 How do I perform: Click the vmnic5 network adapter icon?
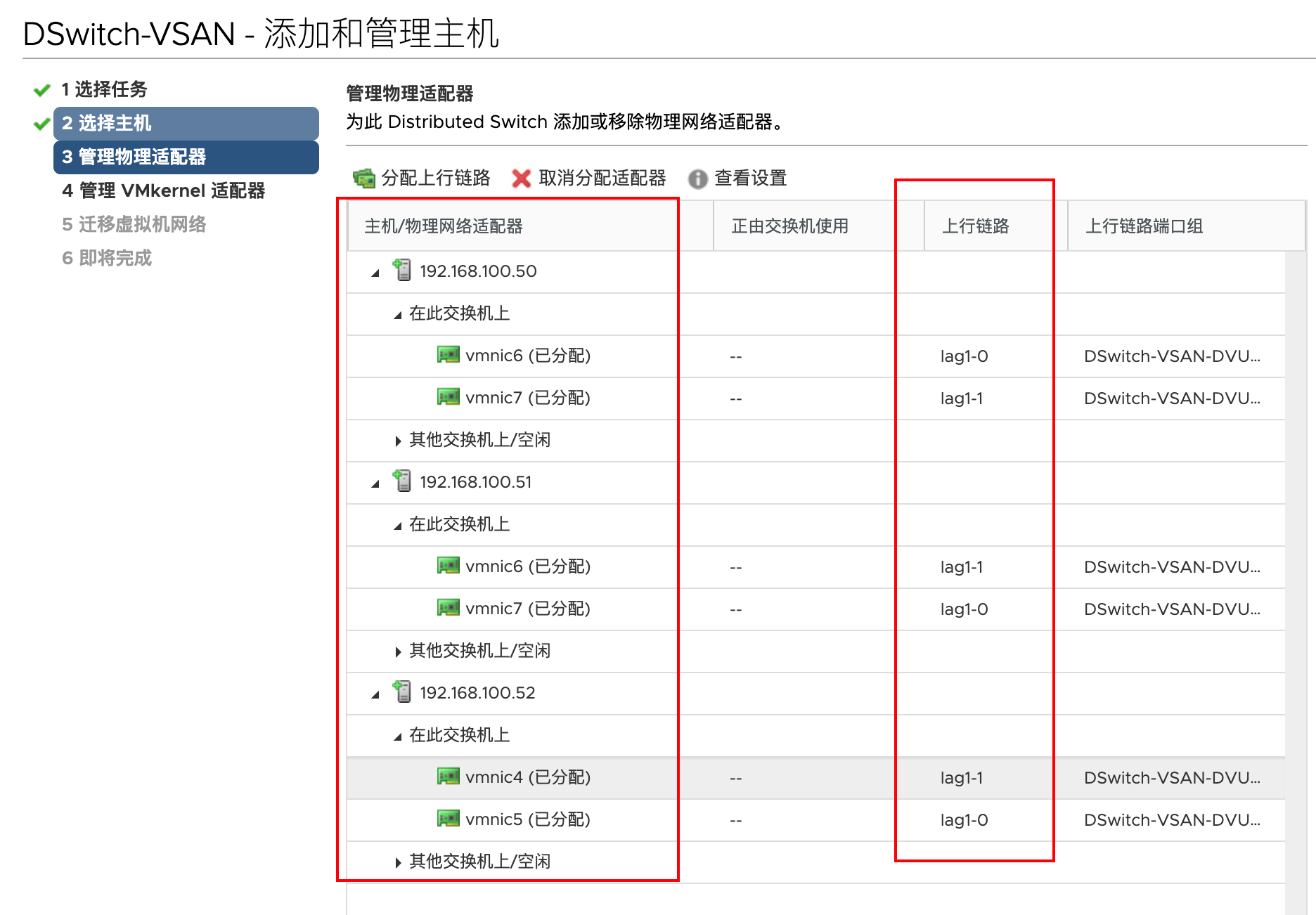449,818
